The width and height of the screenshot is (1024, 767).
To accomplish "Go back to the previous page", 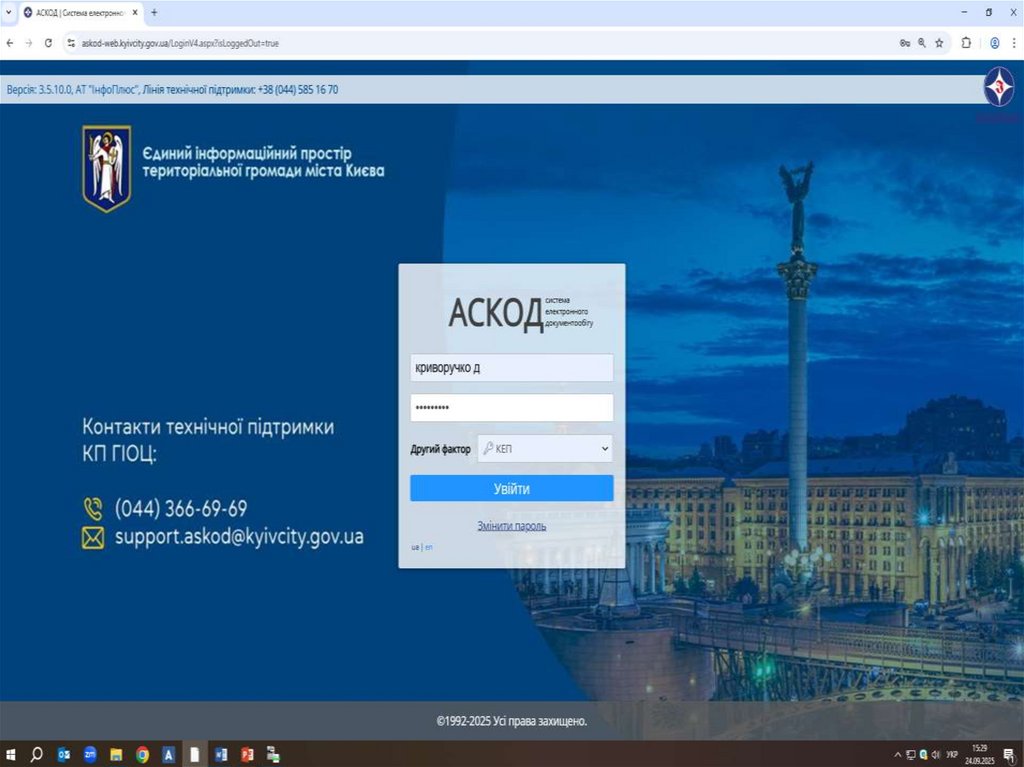I will coord(9,43).
